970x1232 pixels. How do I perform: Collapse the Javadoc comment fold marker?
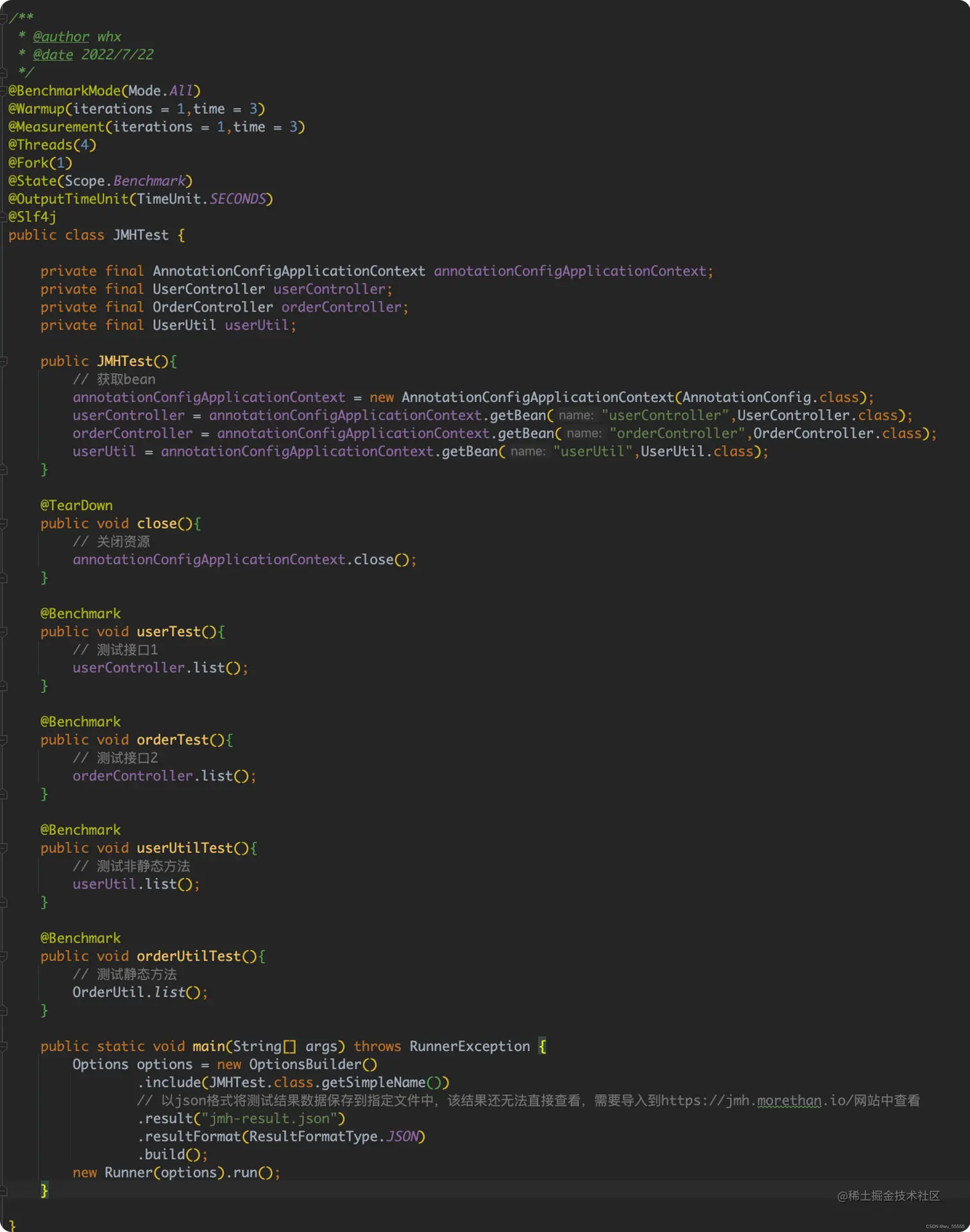[3, 19]
